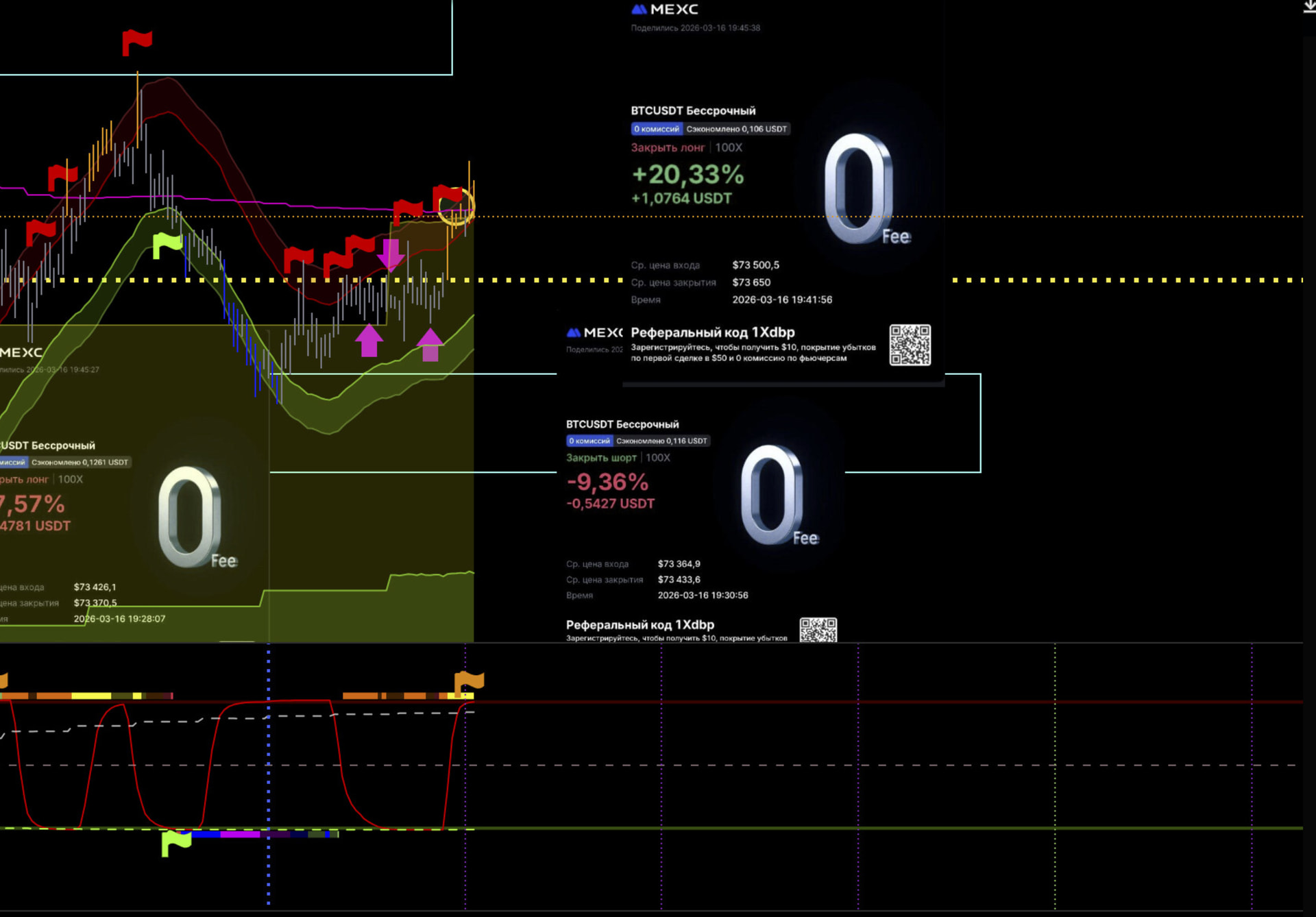
Task: Click the 'Сэкономлено 0,116 USDT' badge
Action: tap(661, 441)
